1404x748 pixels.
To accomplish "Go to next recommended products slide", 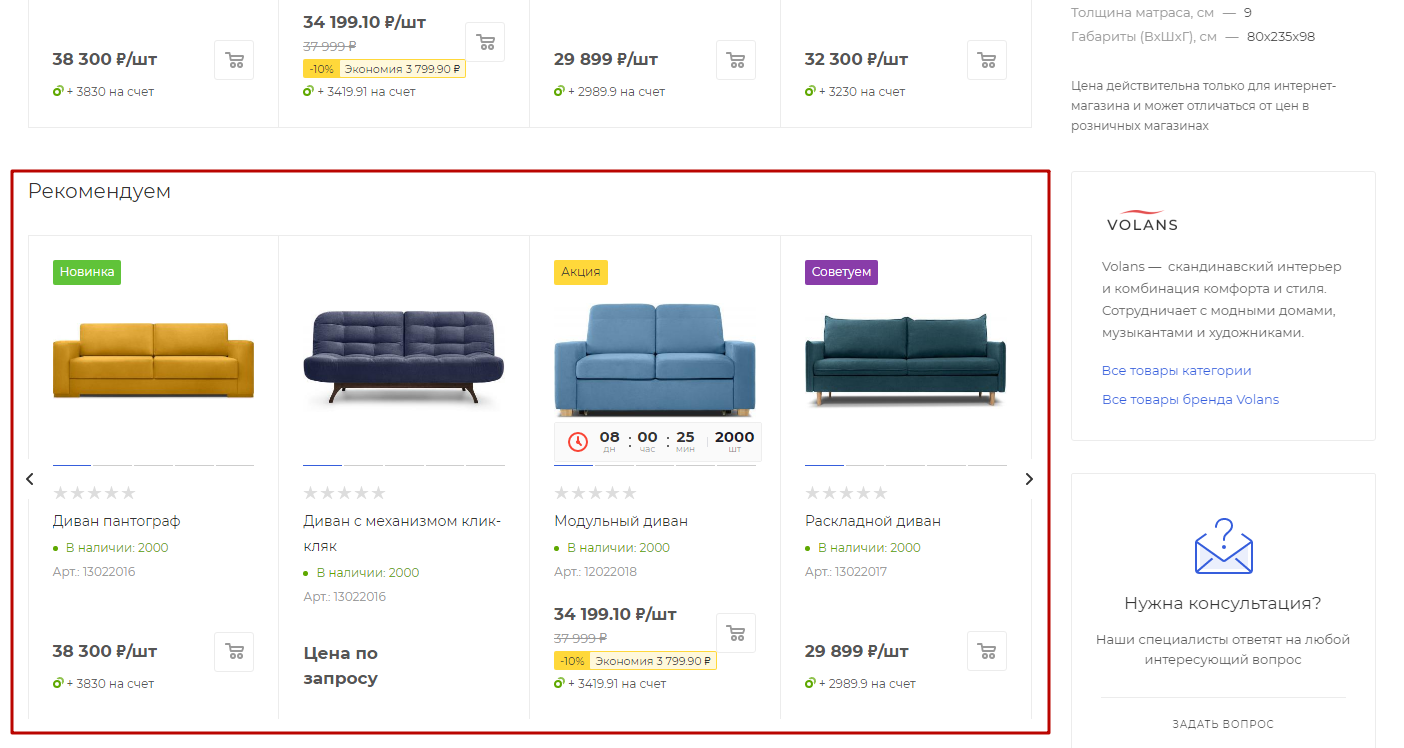I will [x=1029, y=479].
